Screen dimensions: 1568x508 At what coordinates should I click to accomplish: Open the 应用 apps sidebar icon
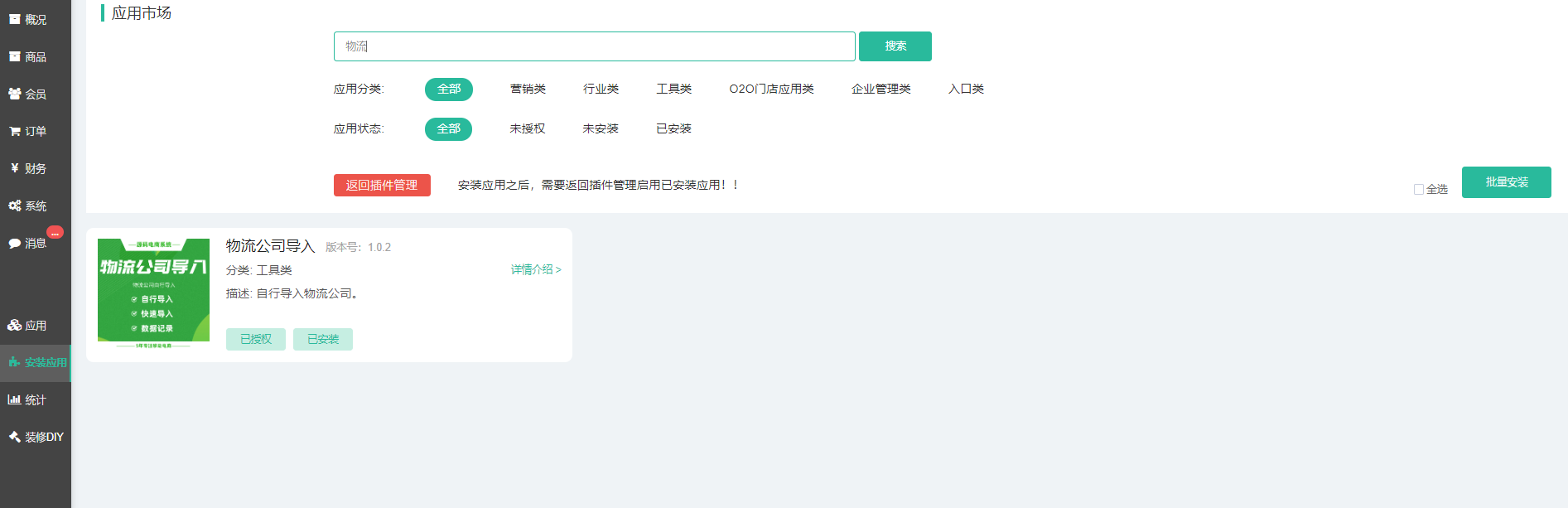(x=15, y=325)
